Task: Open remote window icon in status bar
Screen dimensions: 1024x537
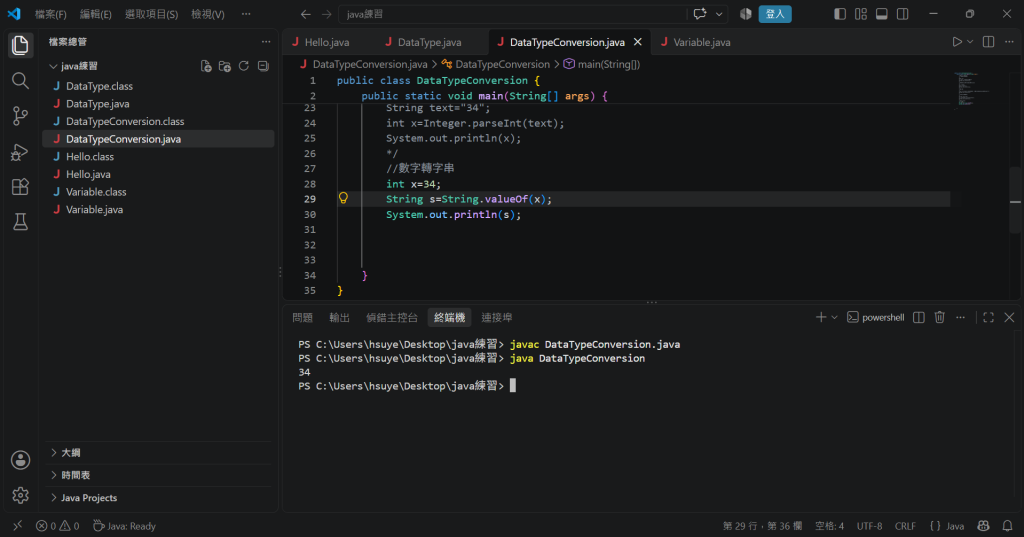Action: tap(18, 526)
